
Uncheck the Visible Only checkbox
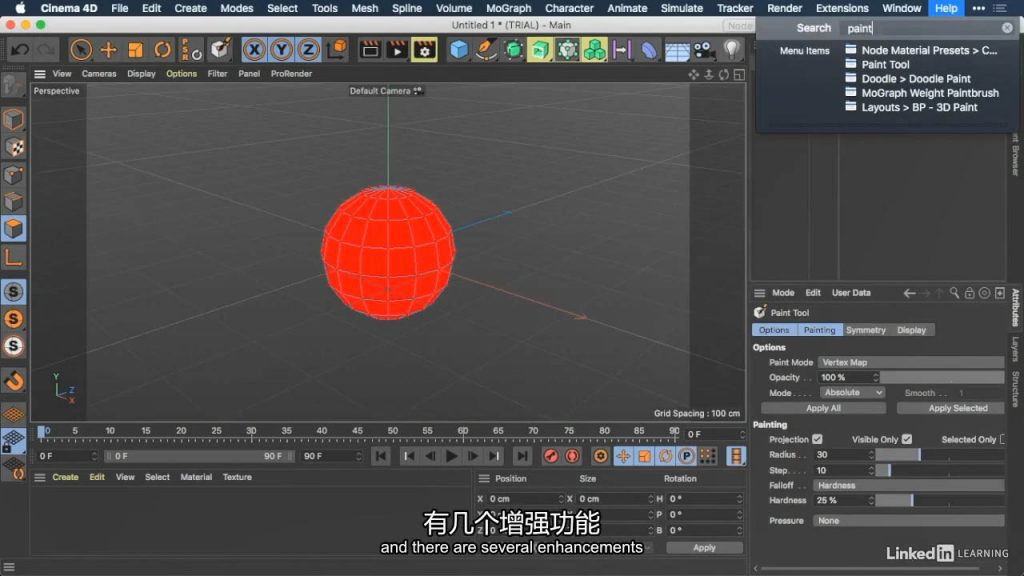point(907,440)
